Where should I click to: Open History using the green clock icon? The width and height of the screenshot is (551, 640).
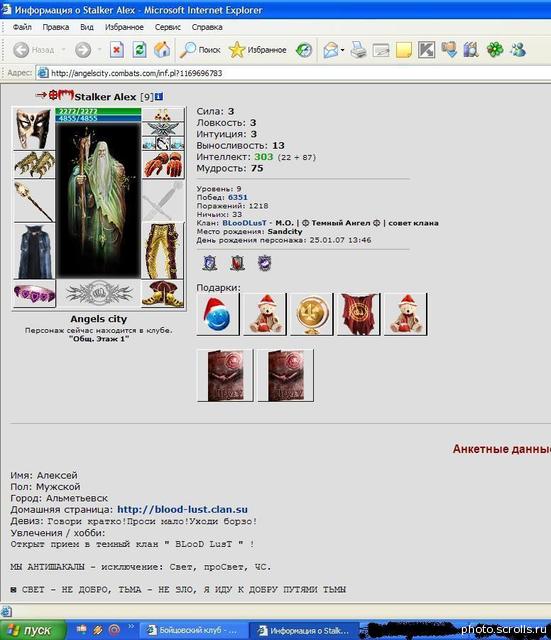point(304,50)
